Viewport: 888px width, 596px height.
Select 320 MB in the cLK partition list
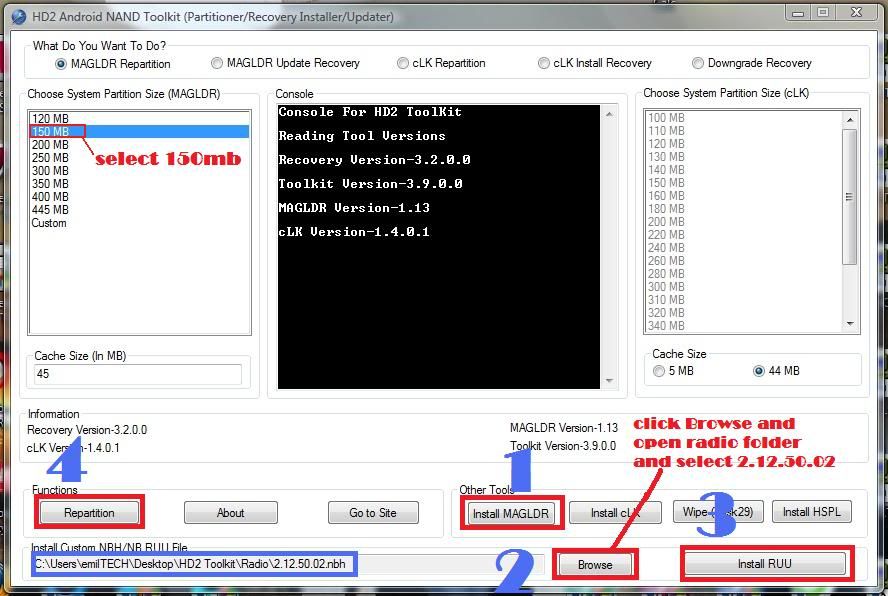click(744, 313)
